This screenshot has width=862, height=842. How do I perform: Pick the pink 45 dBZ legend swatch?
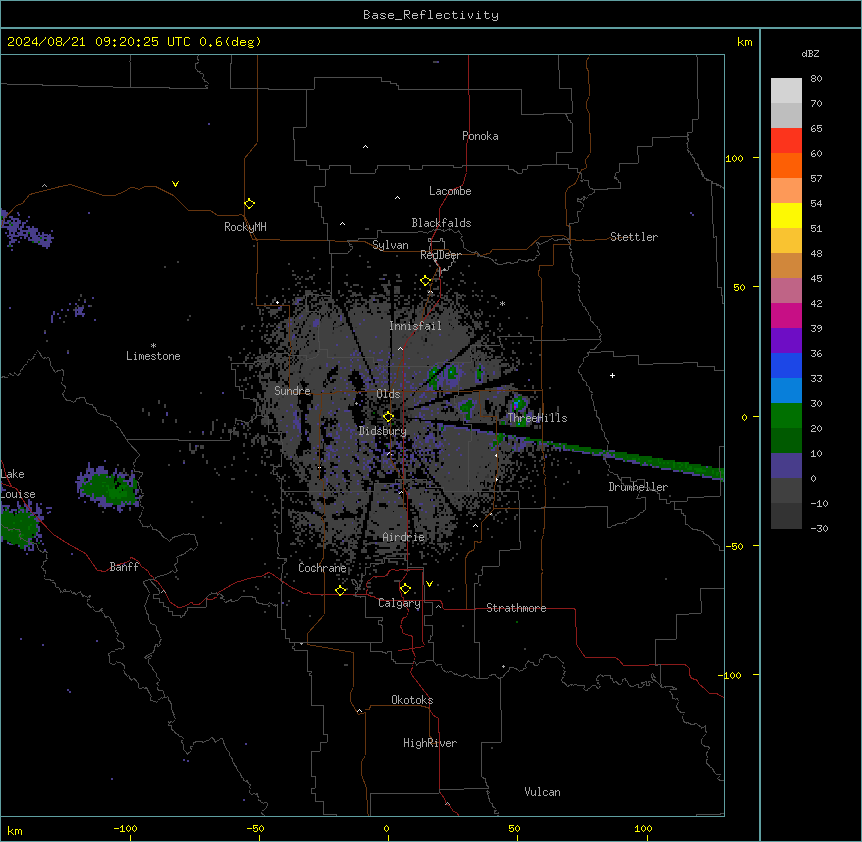(x=786, y=291)
